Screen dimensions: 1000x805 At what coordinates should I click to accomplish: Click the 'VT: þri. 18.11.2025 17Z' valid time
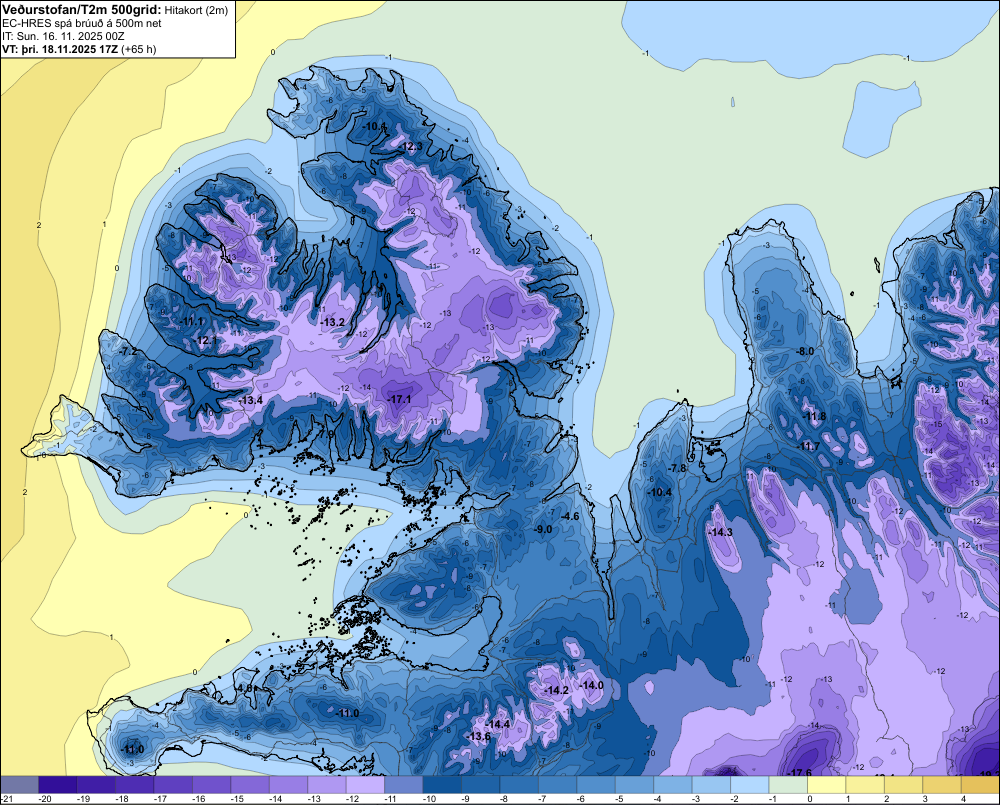pos(60,49)
